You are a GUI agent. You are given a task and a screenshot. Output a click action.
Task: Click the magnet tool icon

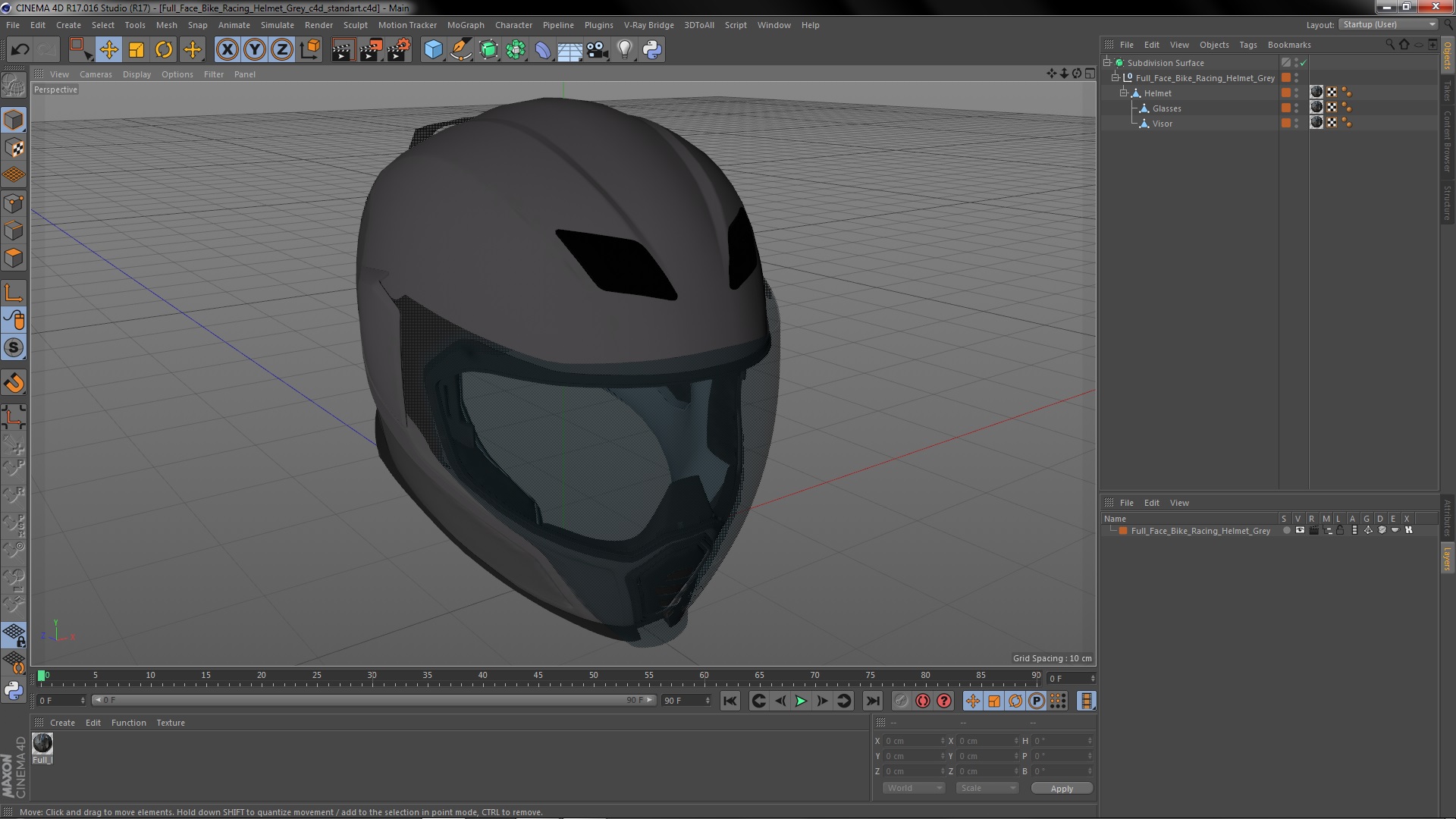pyautogui.click(x=14, y=383)
